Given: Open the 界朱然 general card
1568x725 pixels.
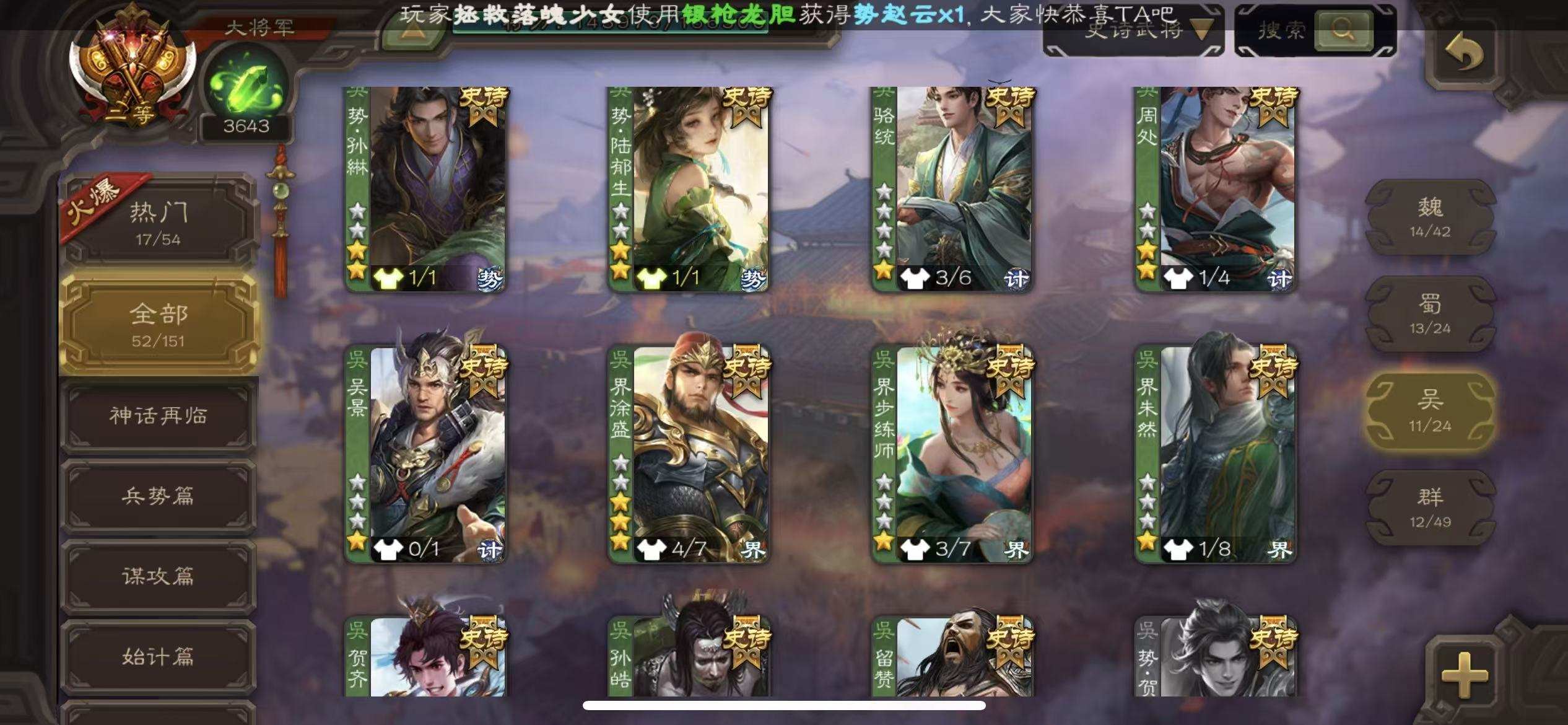Looking at the screenshot, I should coord(1215,455).
